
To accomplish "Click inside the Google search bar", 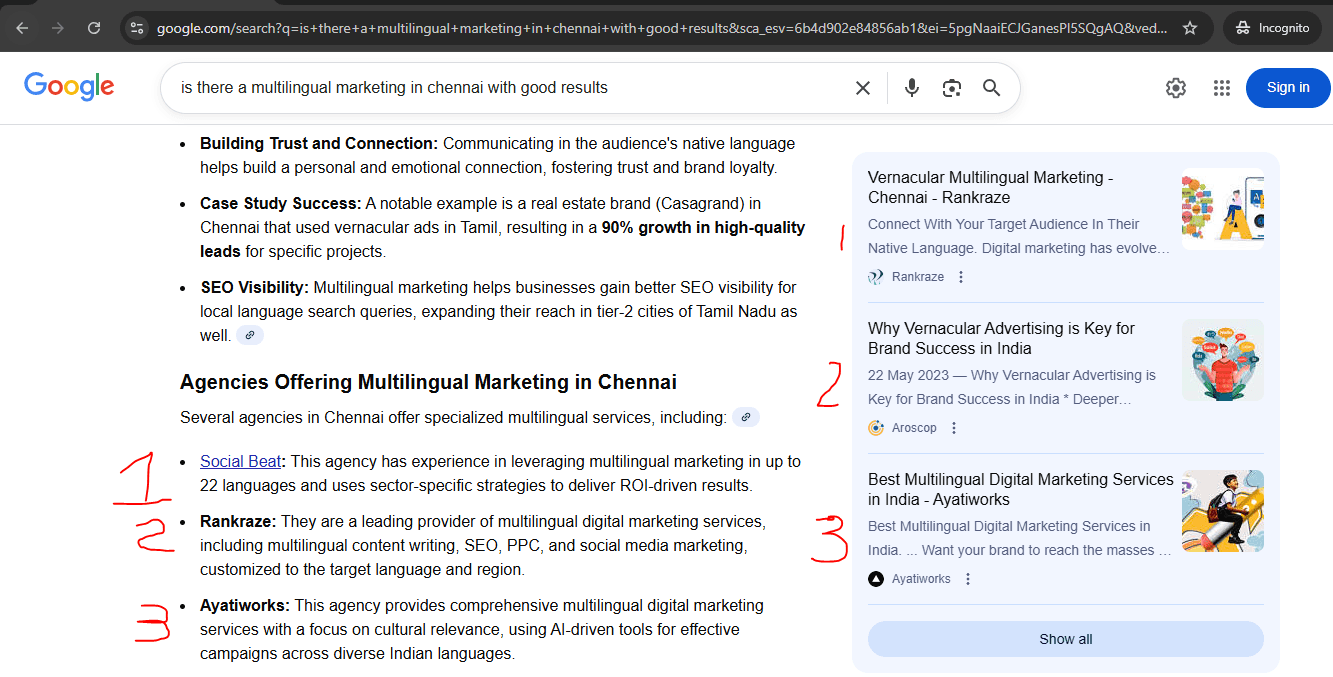I will click(500, 88).
